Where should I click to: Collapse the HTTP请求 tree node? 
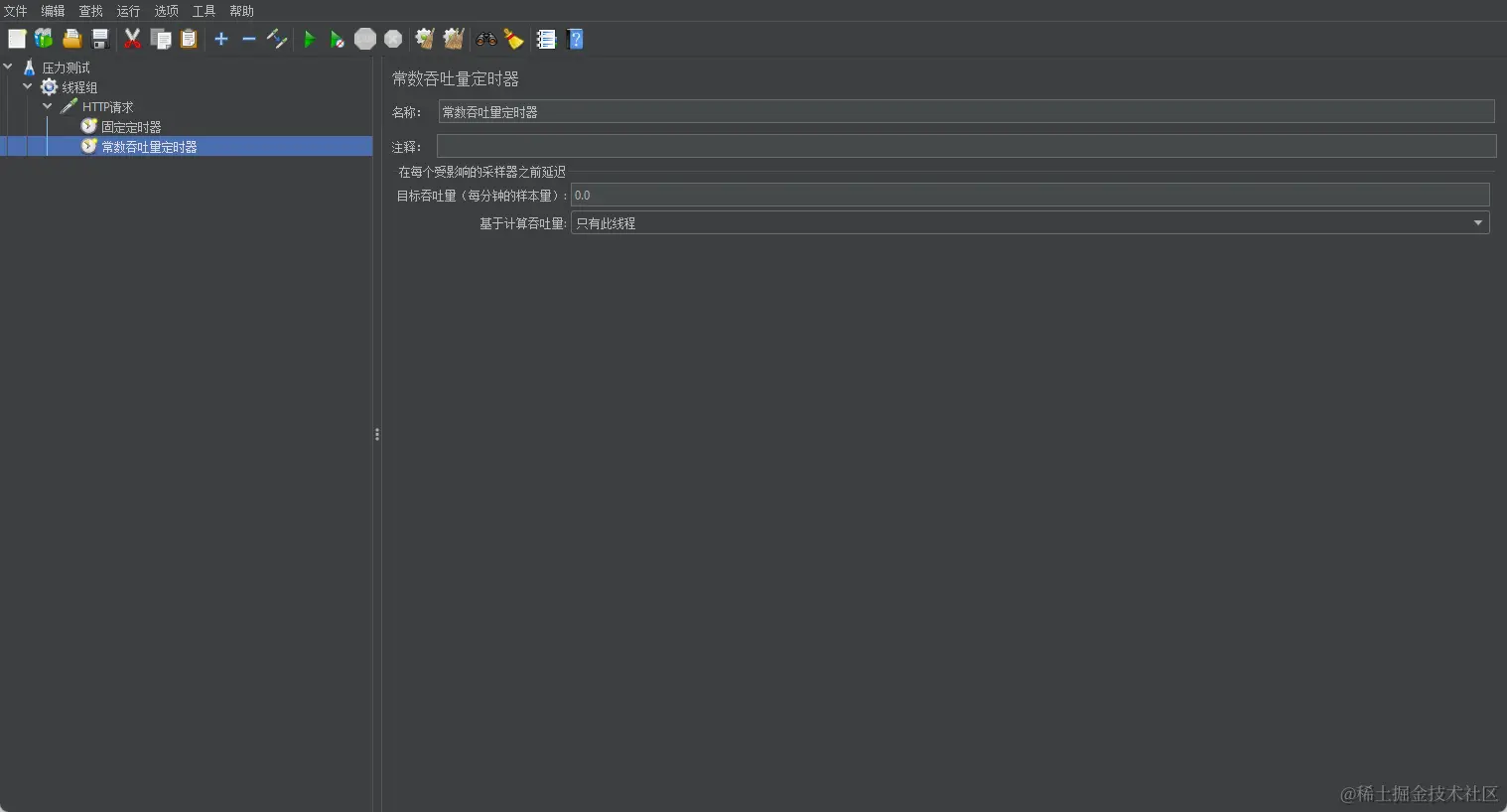tap(48, 106)
